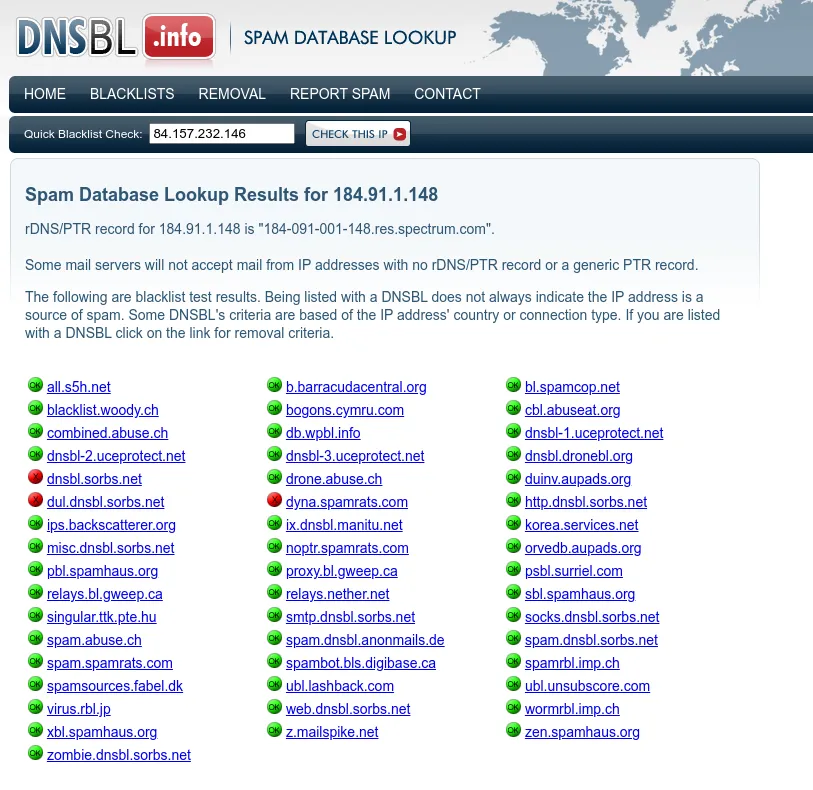Click green OK icon beside z.mailspike.net
This screenshot has height=790, width=813.
click(274, 730)
